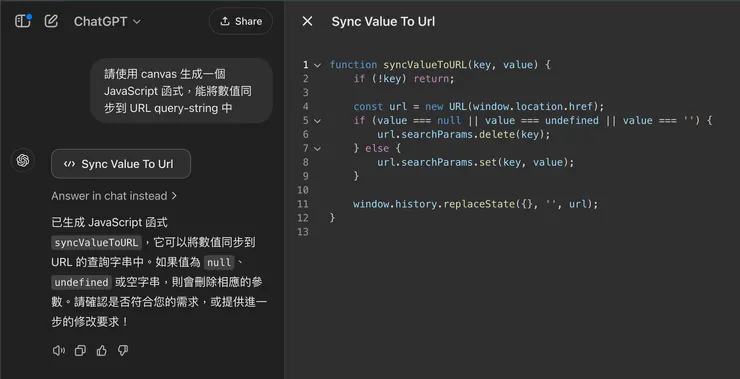Click the Sync Value To Url canvas title
740x379 pixels.
coord(383,21)
